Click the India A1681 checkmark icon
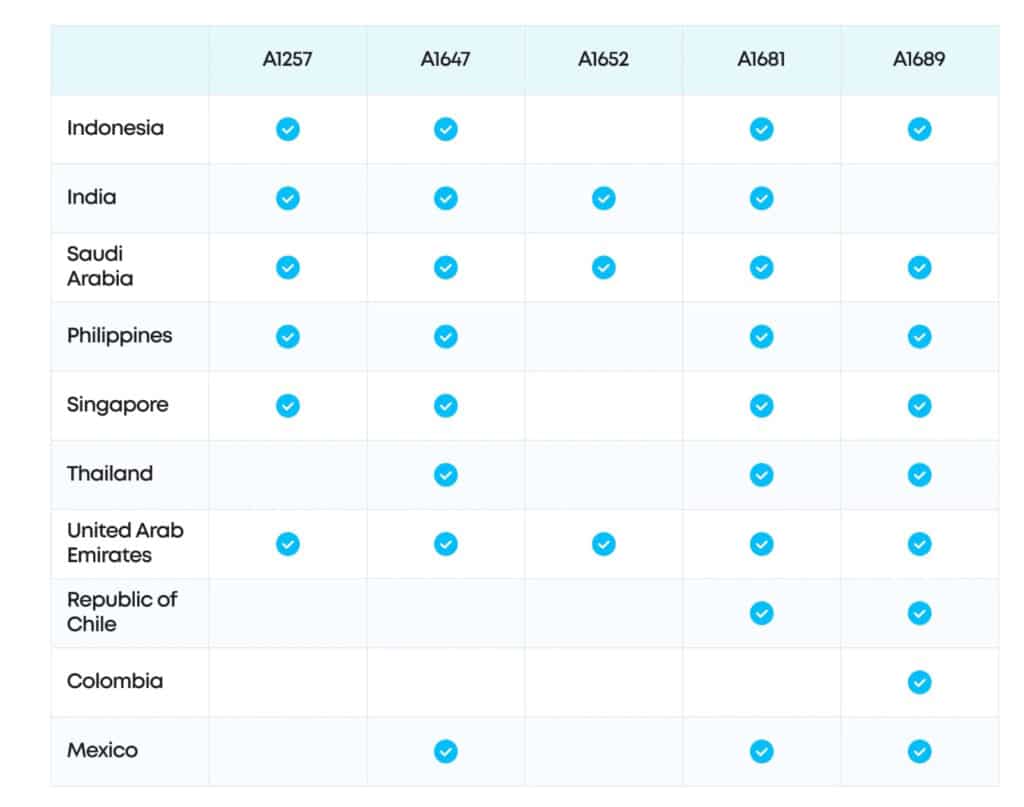1024x807 pixels. click(761, 198)
